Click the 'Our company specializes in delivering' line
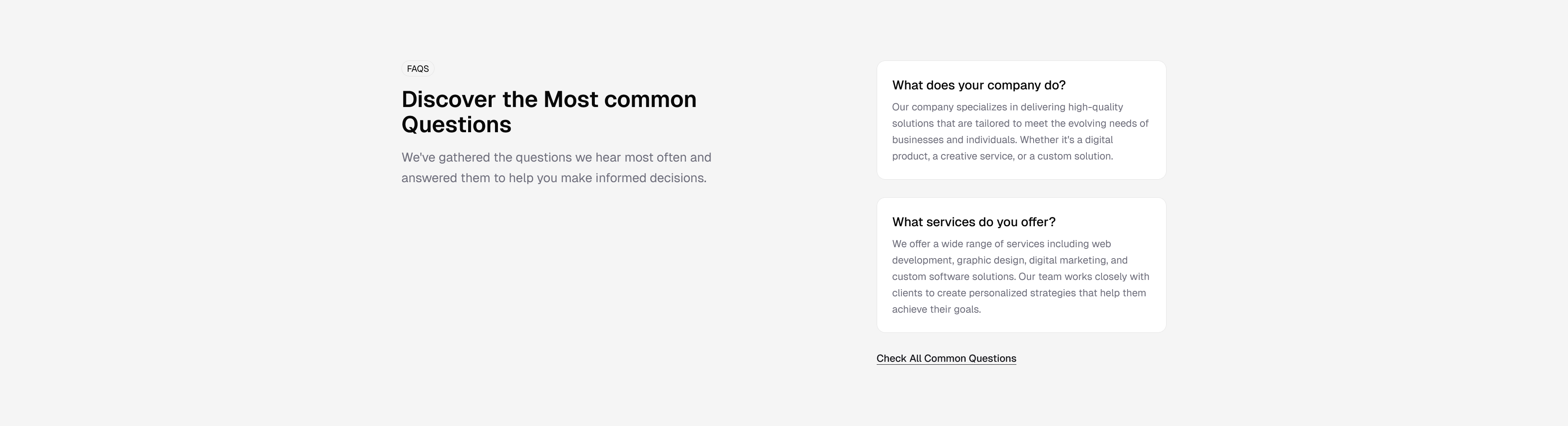1568x426 pixels. pyautogui.click(x=1007, y=107)
